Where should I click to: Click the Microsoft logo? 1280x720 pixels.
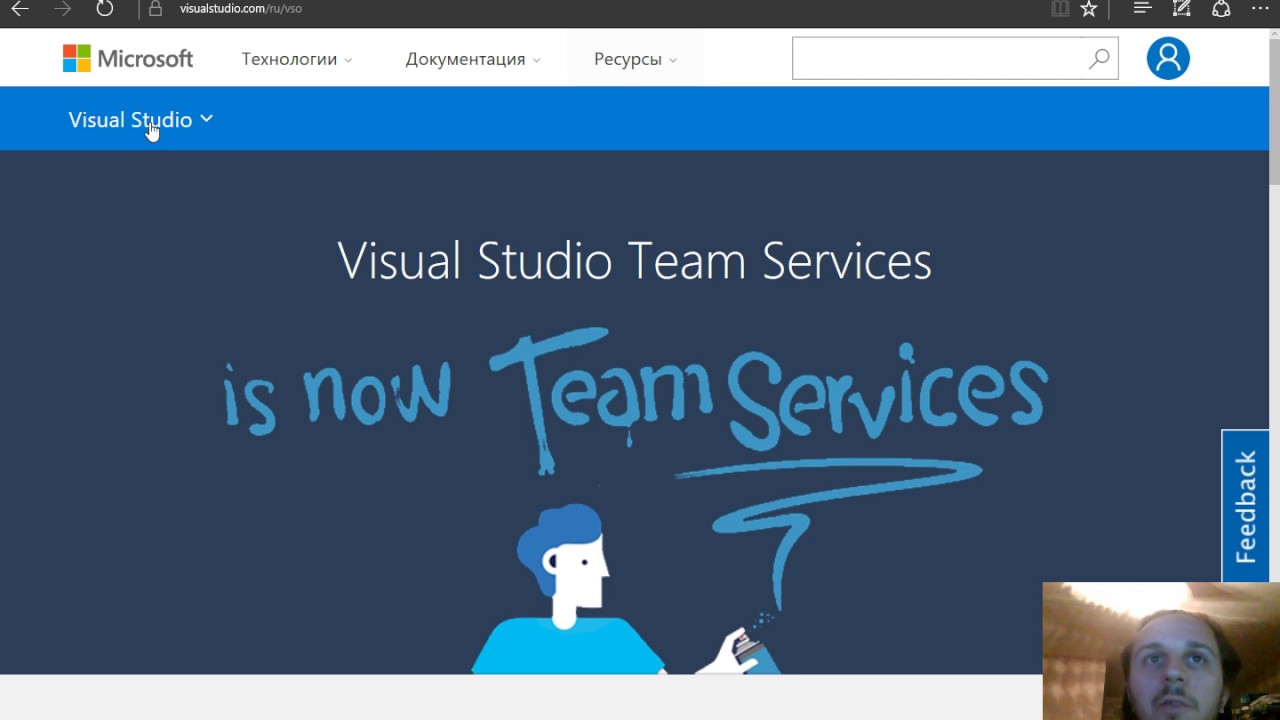(x=128, y=58)
